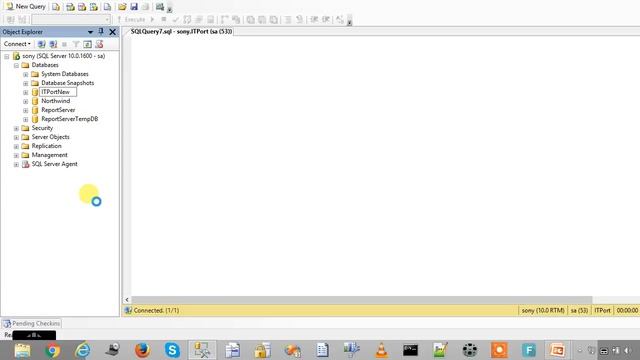Image resolution: width=640 pixels, height=360 pixels.
Task: Click the Object Explorer Filter funnel icon
Action: (76, 44)
